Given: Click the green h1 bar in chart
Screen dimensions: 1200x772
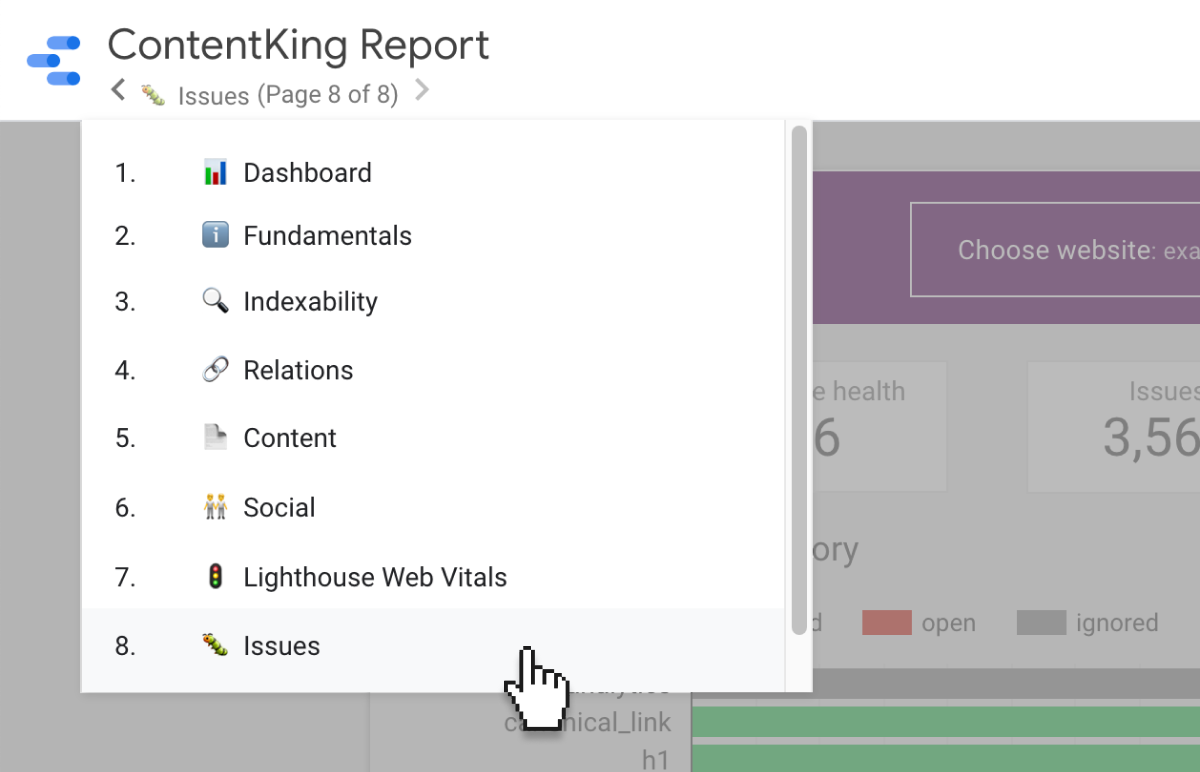Looking at the screenshot, I should pyautogui.click(x=946, y=758).
